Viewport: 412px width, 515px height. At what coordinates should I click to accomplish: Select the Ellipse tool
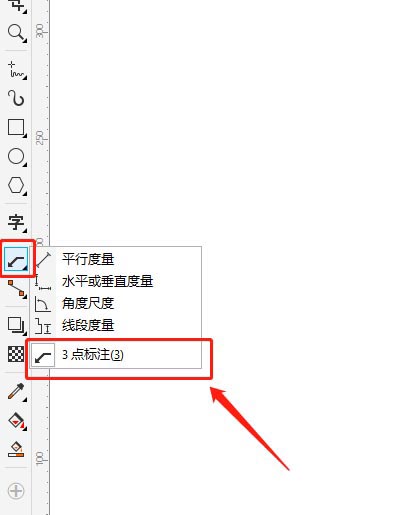click(x=16, y=157)
